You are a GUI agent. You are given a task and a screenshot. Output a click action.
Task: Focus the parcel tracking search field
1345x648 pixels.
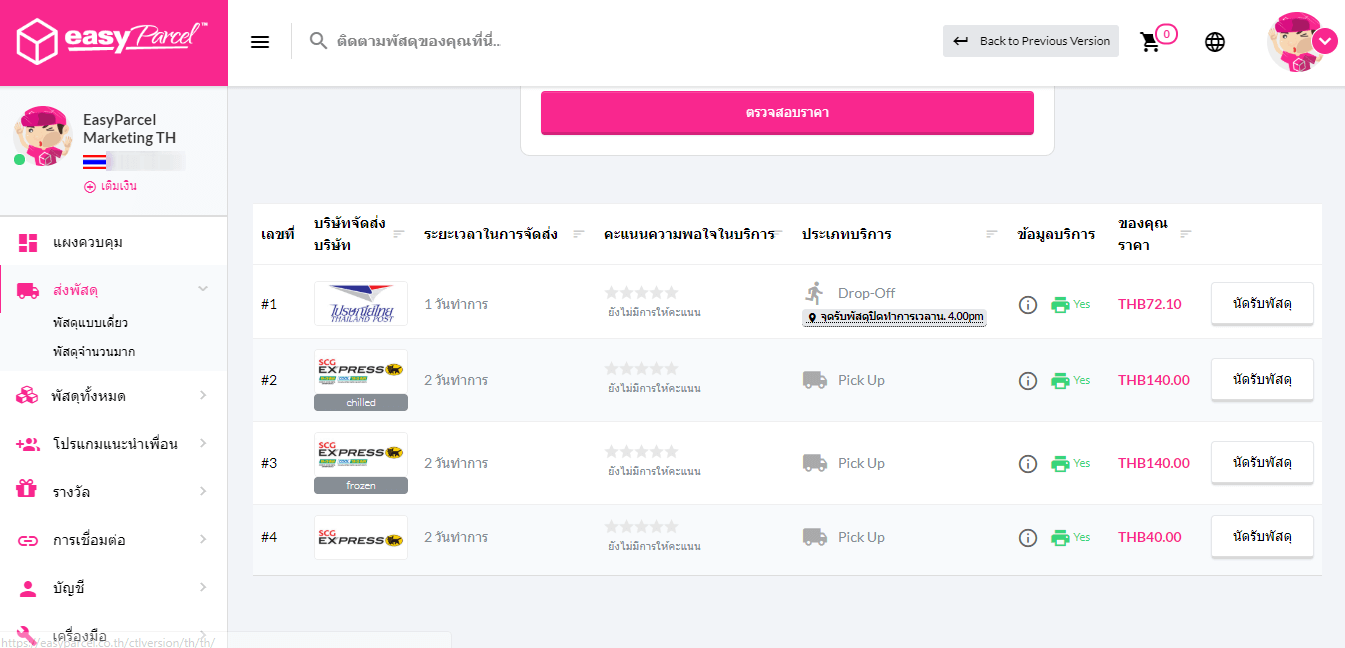pos(418,41)
